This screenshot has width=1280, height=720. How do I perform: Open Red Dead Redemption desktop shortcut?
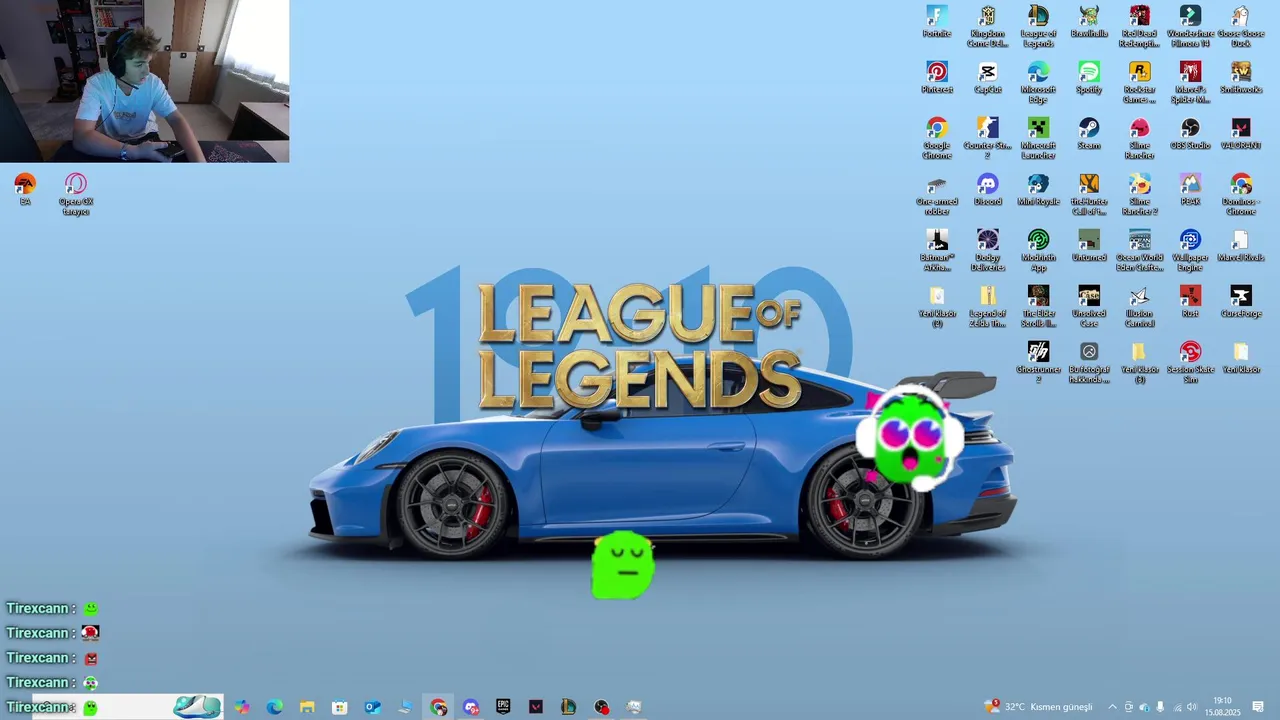pyautogui.click(x=1140, y=27)
